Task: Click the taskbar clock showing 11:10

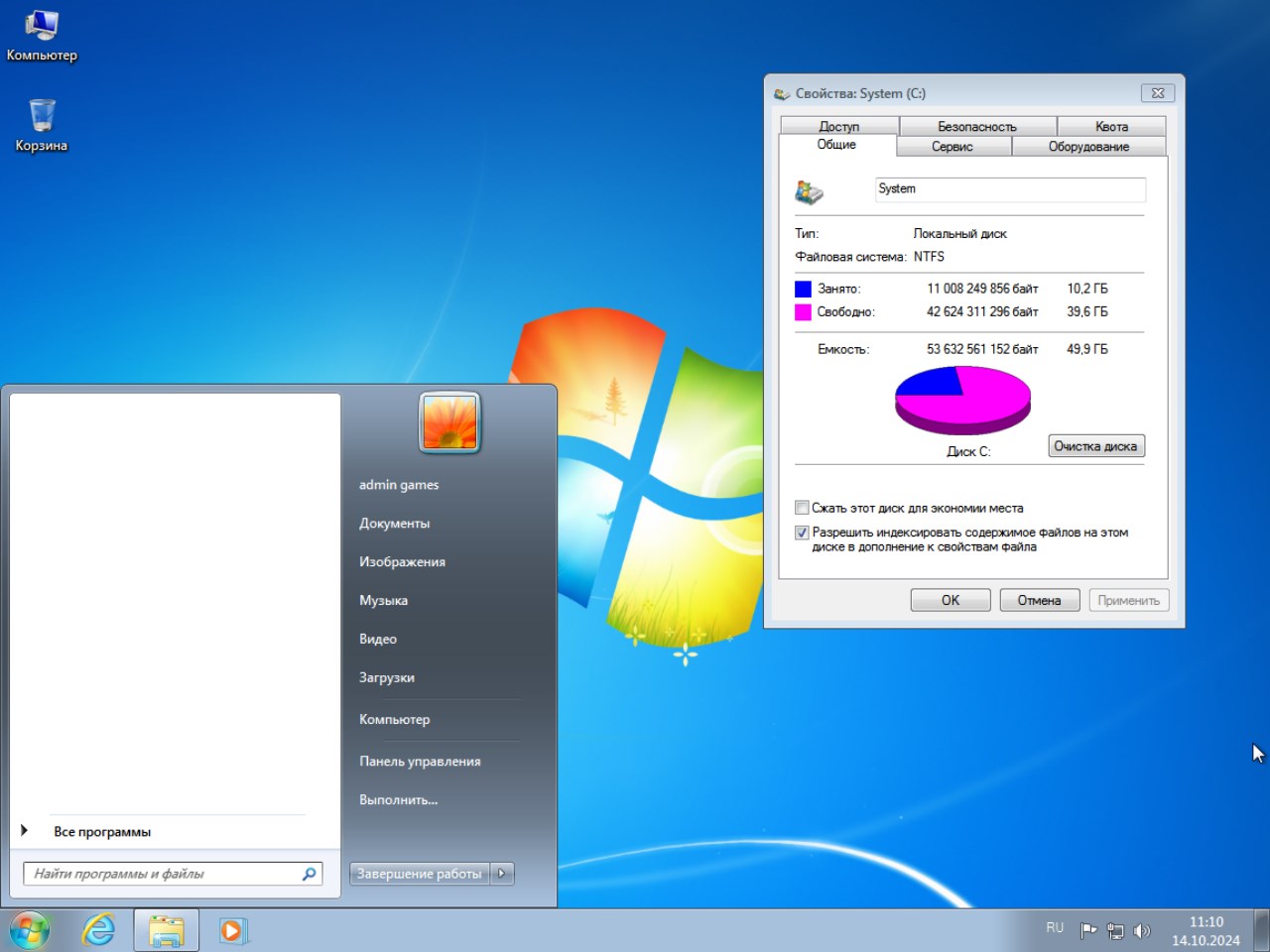Action: [x=1206, y=931]
